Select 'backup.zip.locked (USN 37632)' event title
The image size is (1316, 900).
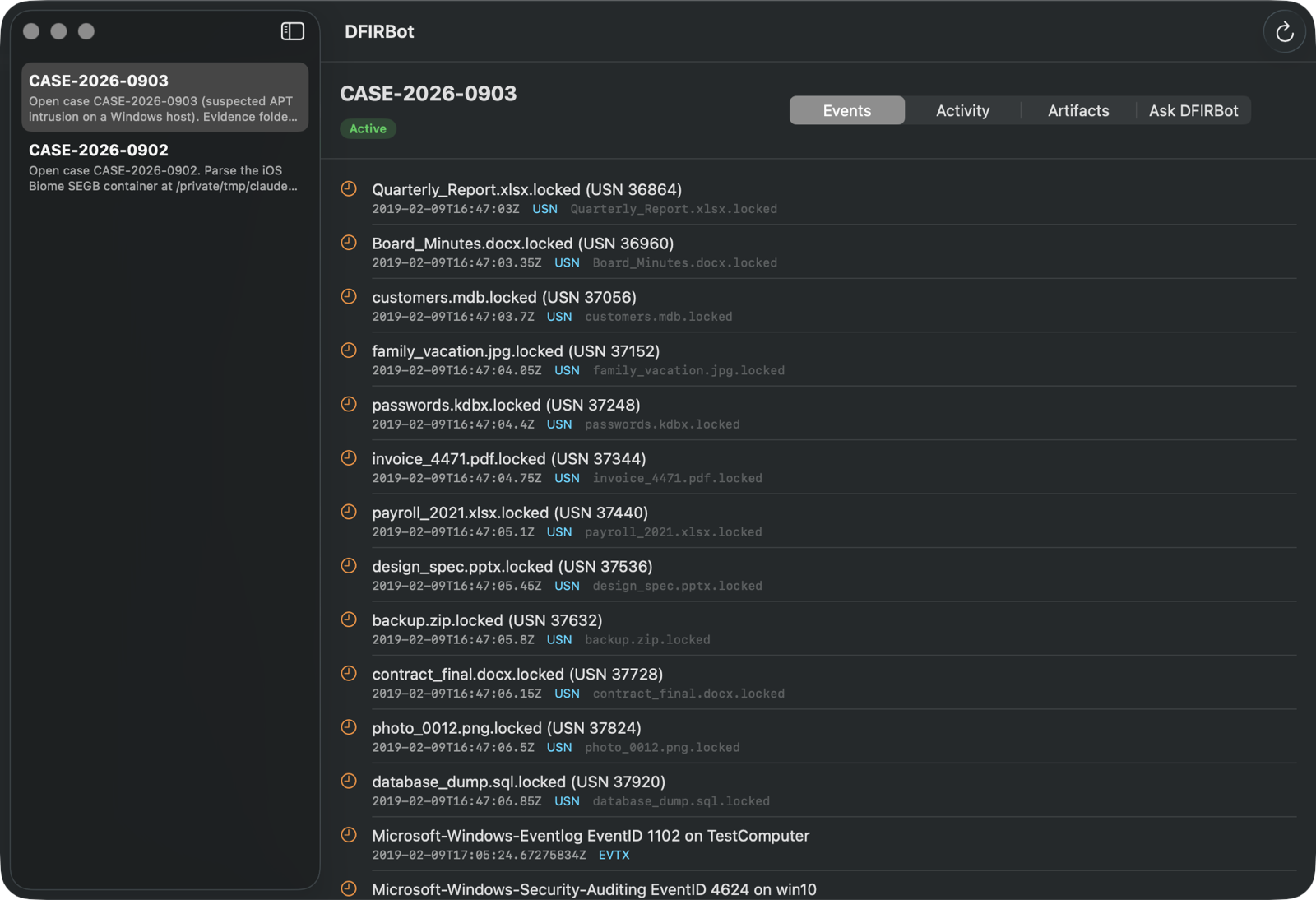coord(487,620)
